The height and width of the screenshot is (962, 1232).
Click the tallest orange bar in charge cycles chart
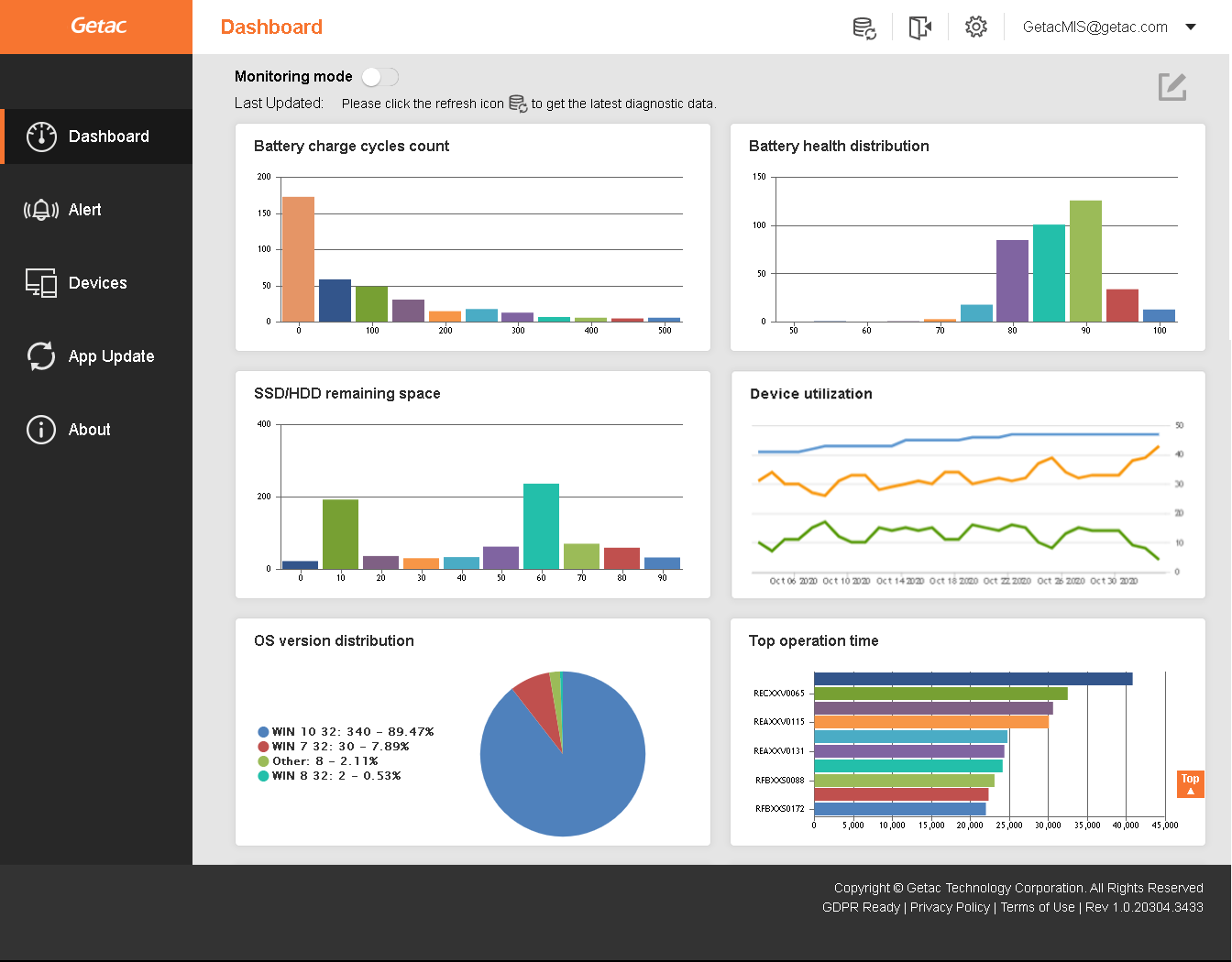298,259
